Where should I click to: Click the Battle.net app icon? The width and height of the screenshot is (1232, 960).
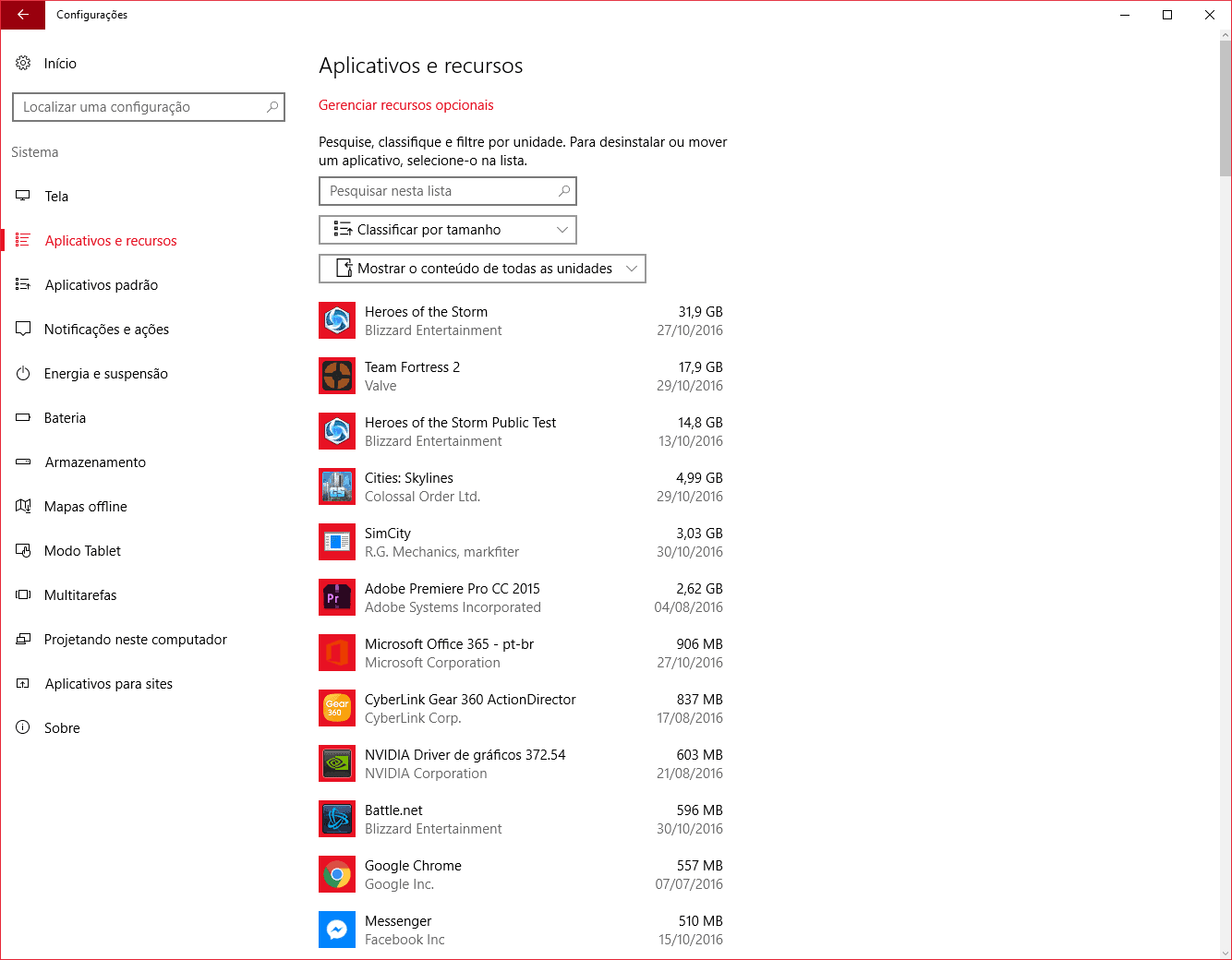[x=337, y=819]
